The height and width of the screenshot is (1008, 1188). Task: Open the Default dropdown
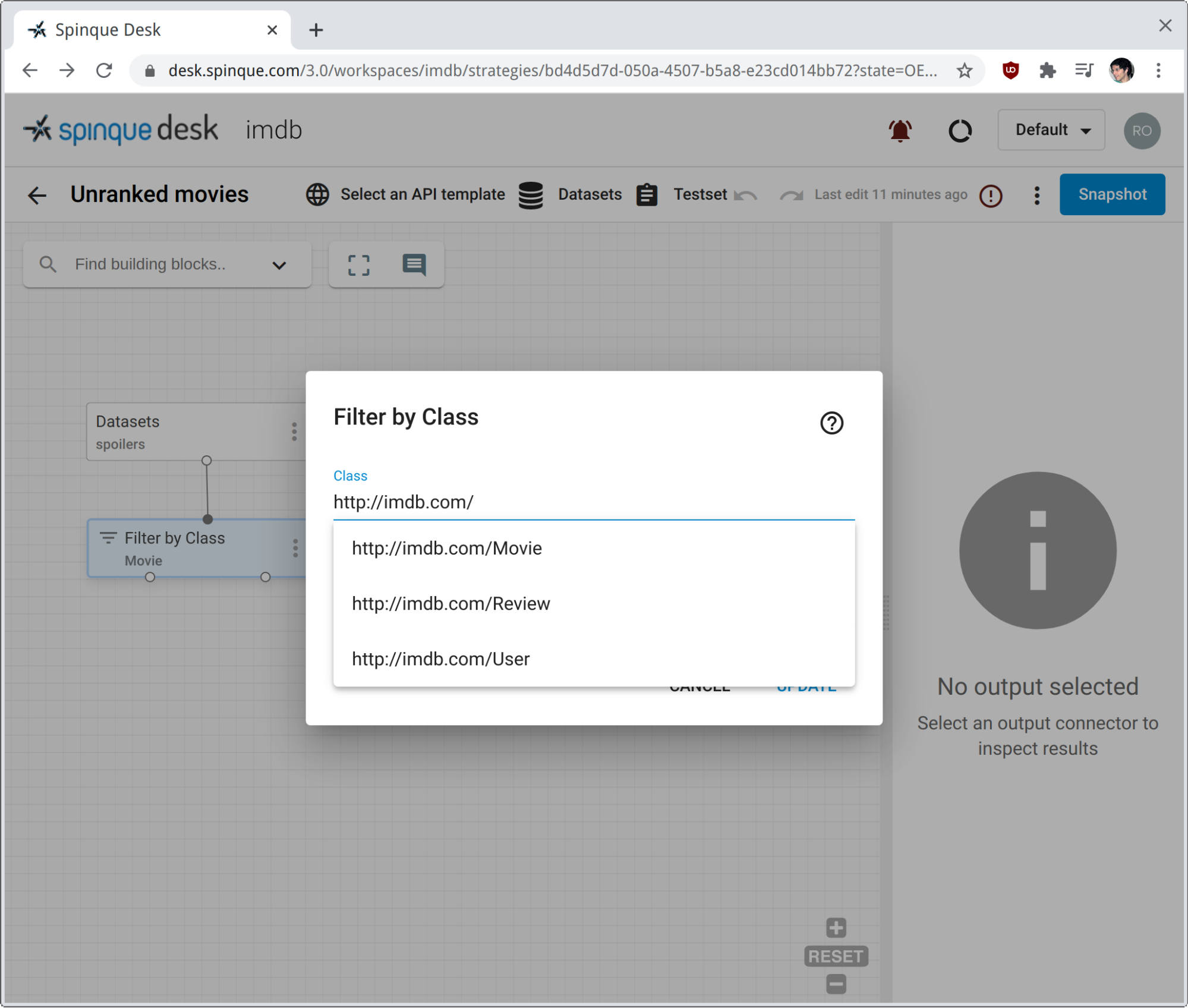tap(1051, 130)
